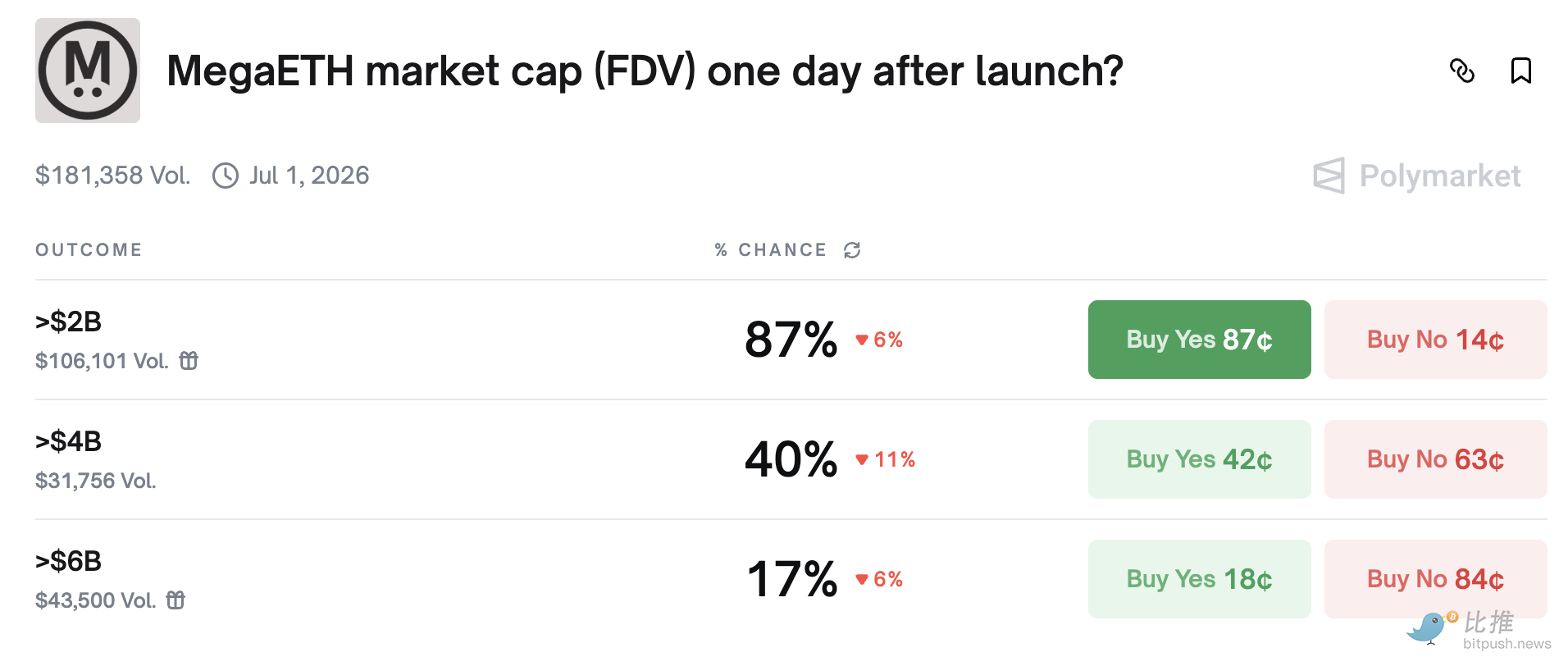Click the 40% chance value

click(791, 459)
